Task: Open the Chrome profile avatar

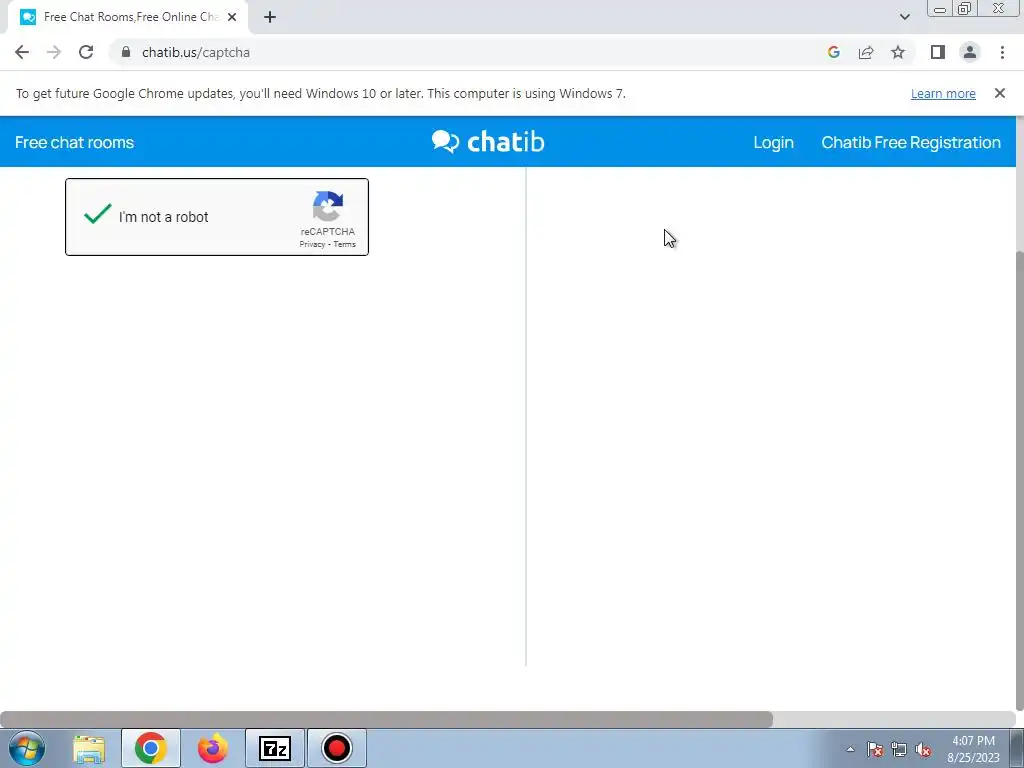Action: click(x=970, y=52)
